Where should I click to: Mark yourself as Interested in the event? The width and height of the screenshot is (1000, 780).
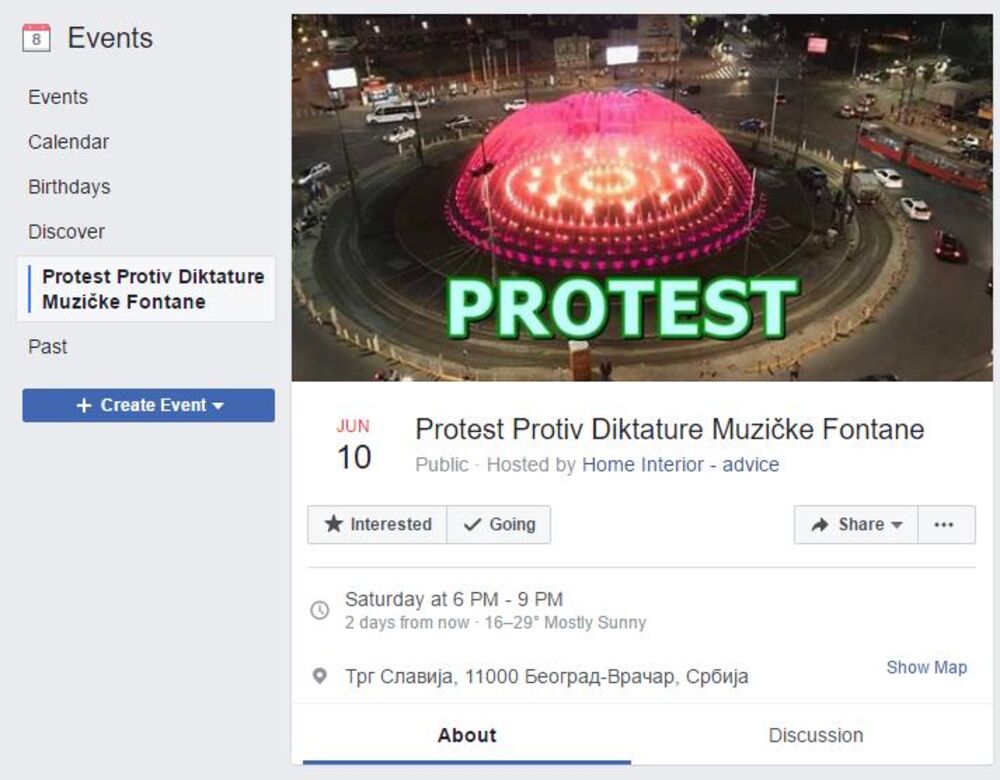coord(378,525)
